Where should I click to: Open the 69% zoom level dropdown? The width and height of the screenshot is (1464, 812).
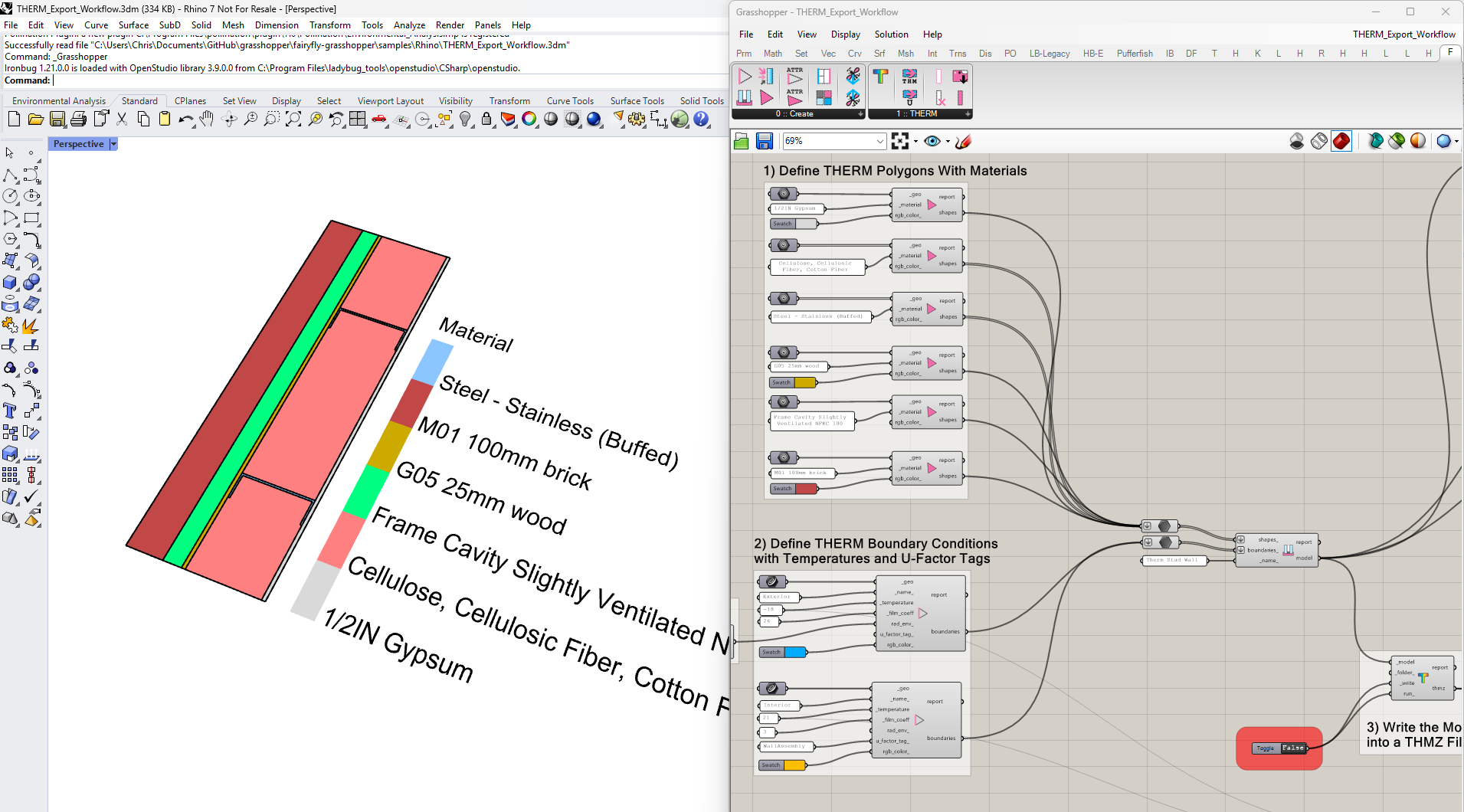[879, 141]
